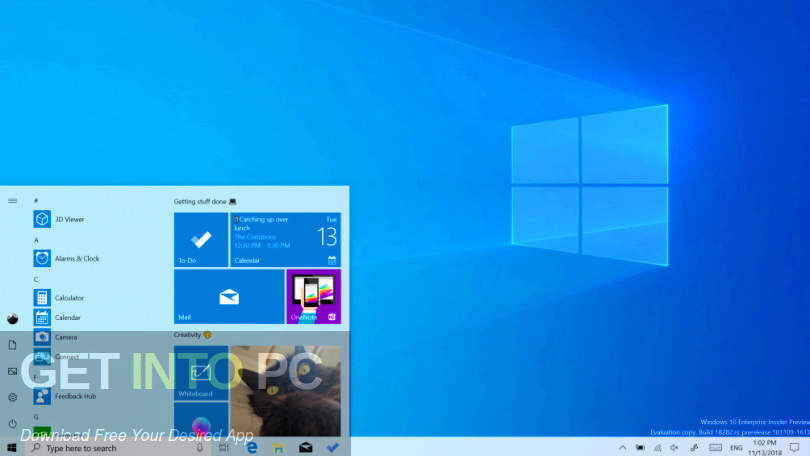Open the OneNote tile
The image size is (810, 456).
point(314,296)
